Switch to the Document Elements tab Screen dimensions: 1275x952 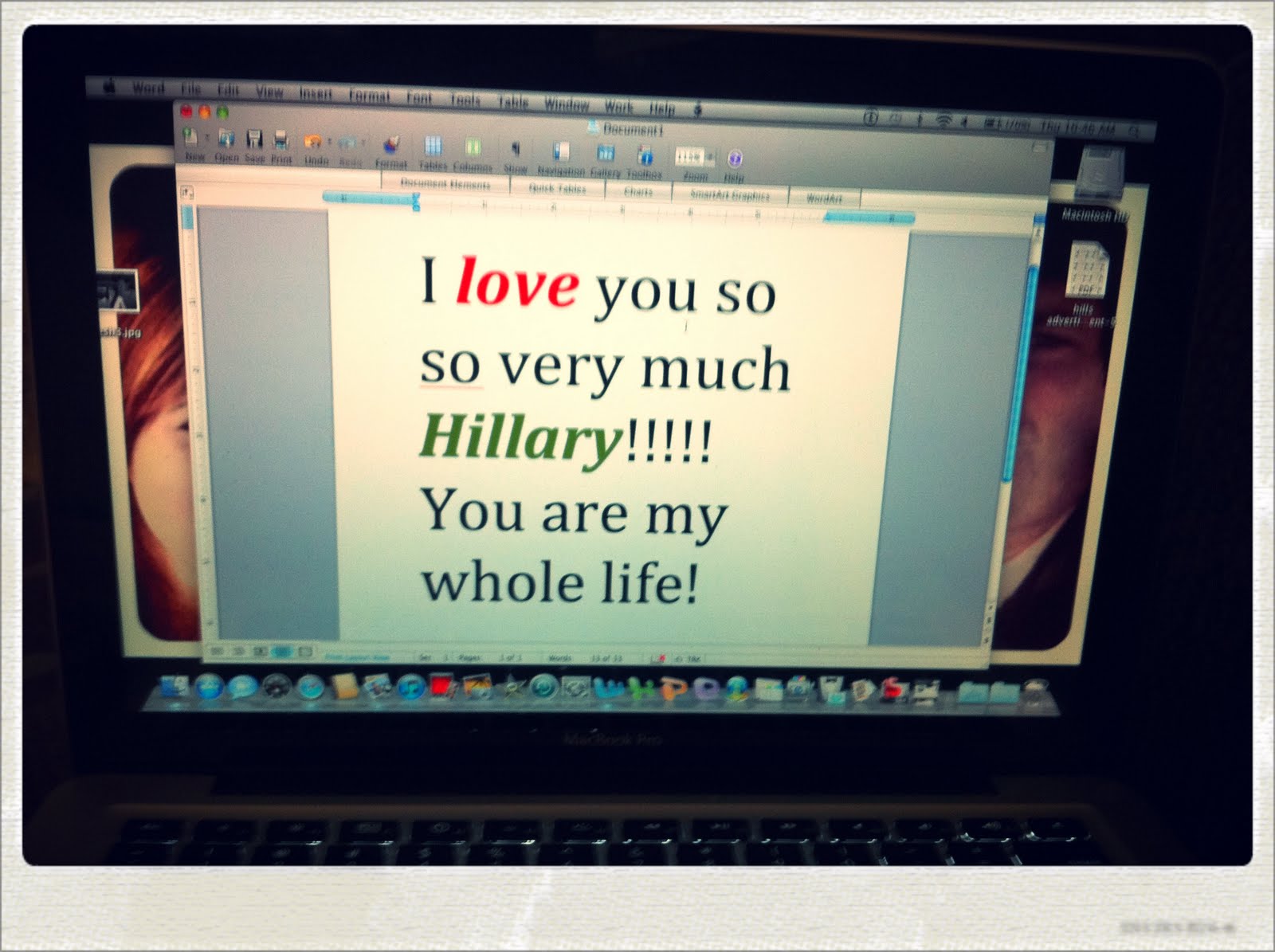[446, 185]
